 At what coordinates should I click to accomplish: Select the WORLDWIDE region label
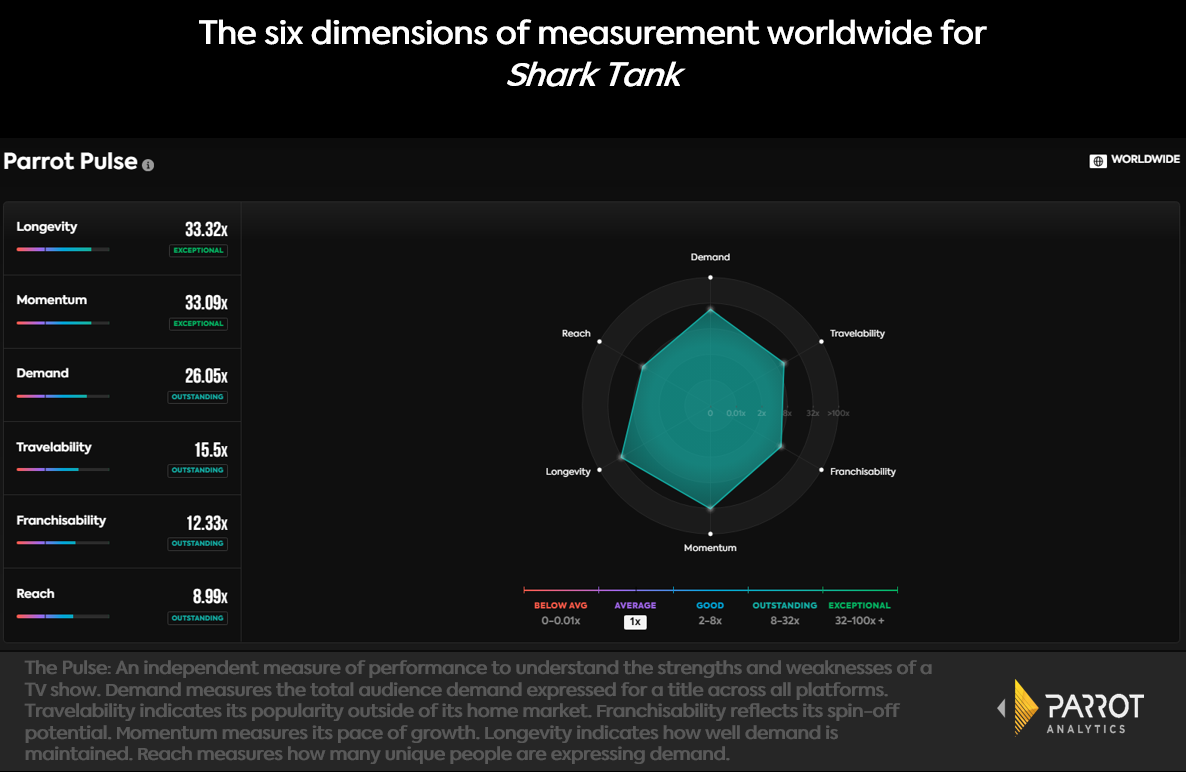(x=1145, y=160)
